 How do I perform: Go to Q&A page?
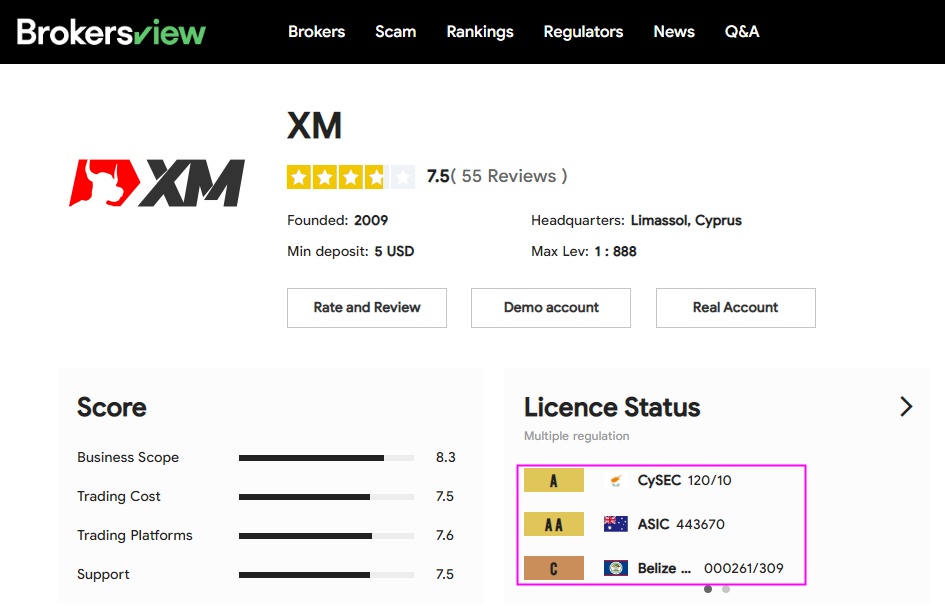click(x=742, y=31)
